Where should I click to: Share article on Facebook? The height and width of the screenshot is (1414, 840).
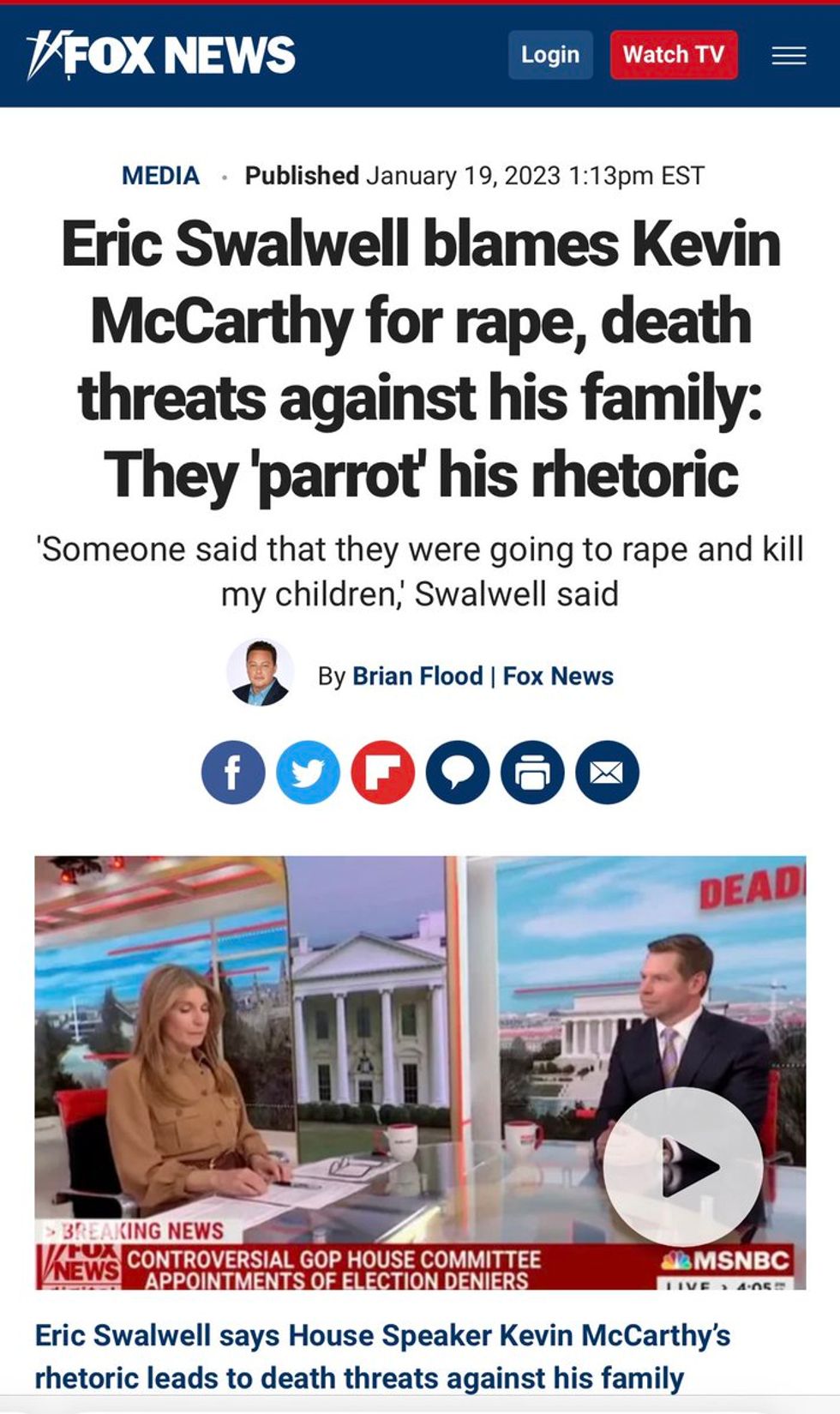tap(233, 773)
